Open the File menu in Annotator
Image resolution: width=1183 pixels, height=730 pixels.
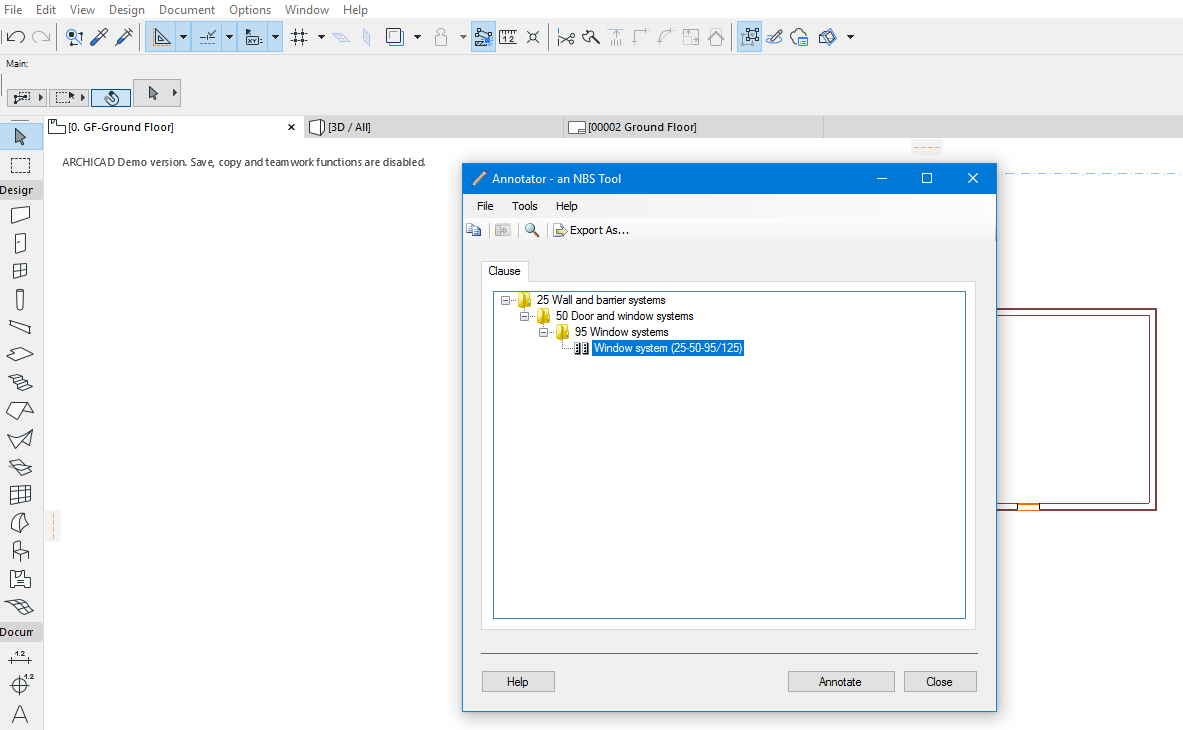(x=485, y=206)
